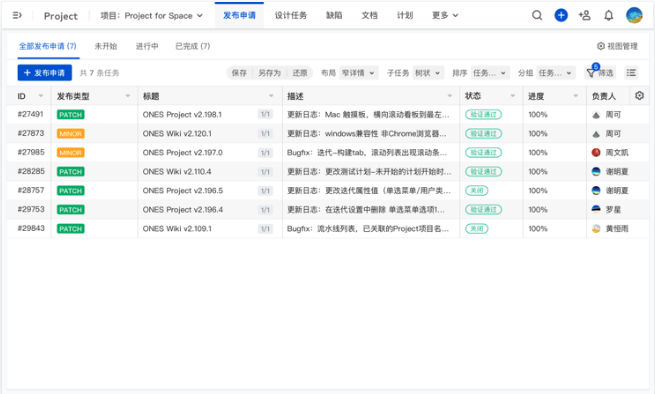The width and height of the screenshot is (655, 394).
Task: Click 谢明夏 avatar in row #28285
Action: (596, 172)
